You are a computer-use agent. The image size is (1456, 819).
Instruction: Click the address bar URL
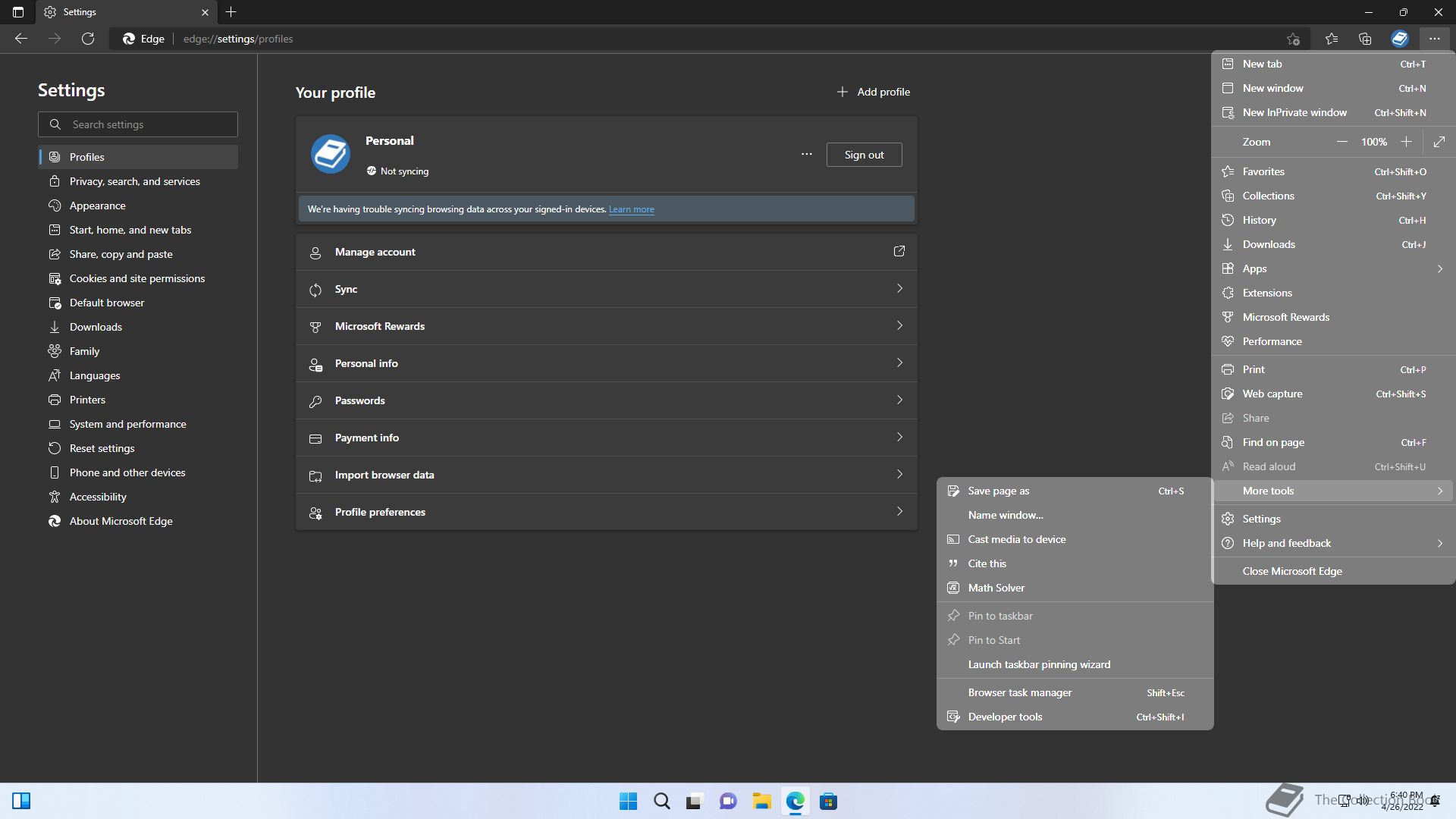pos(238,39)
